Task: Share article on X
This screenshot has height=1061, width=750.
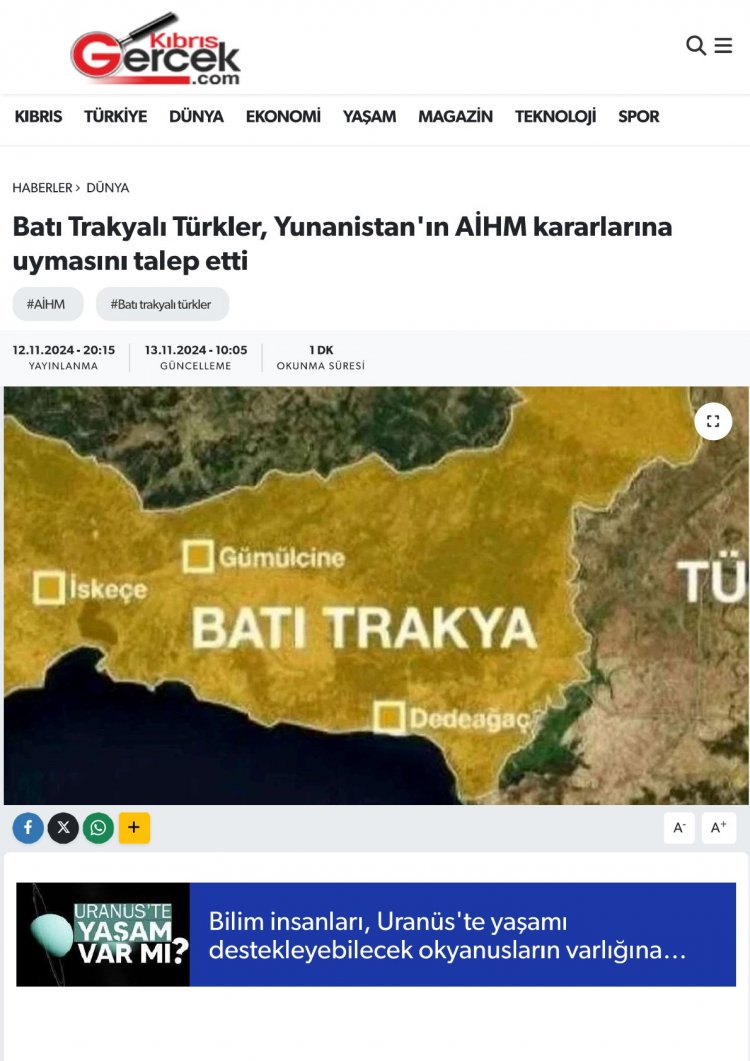Action: pos(64,828)
